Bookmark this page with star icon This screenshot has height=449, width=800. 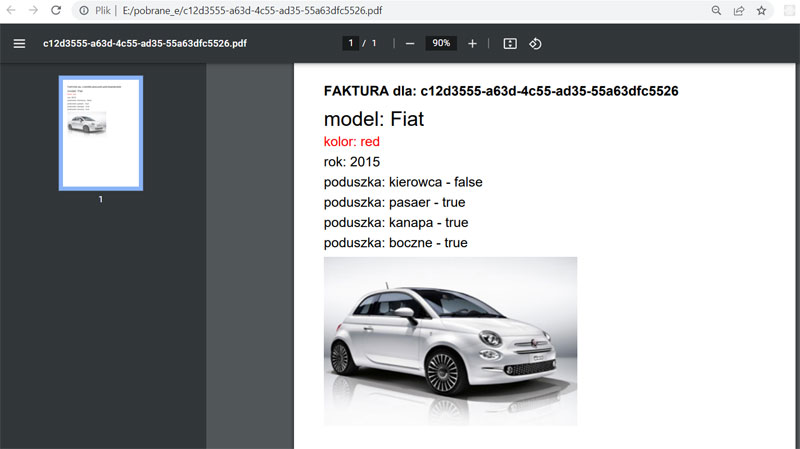pyautogui.click(x=761, y=10)
